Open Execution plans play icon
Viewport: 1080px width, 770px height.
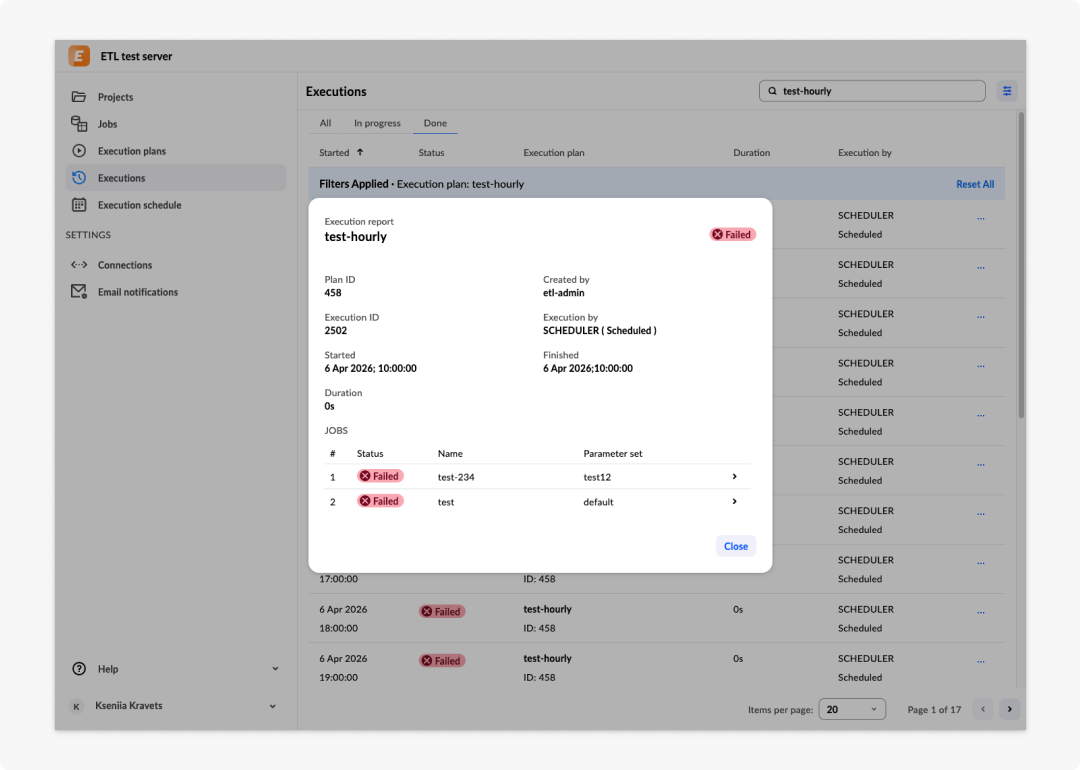[79, 151]
